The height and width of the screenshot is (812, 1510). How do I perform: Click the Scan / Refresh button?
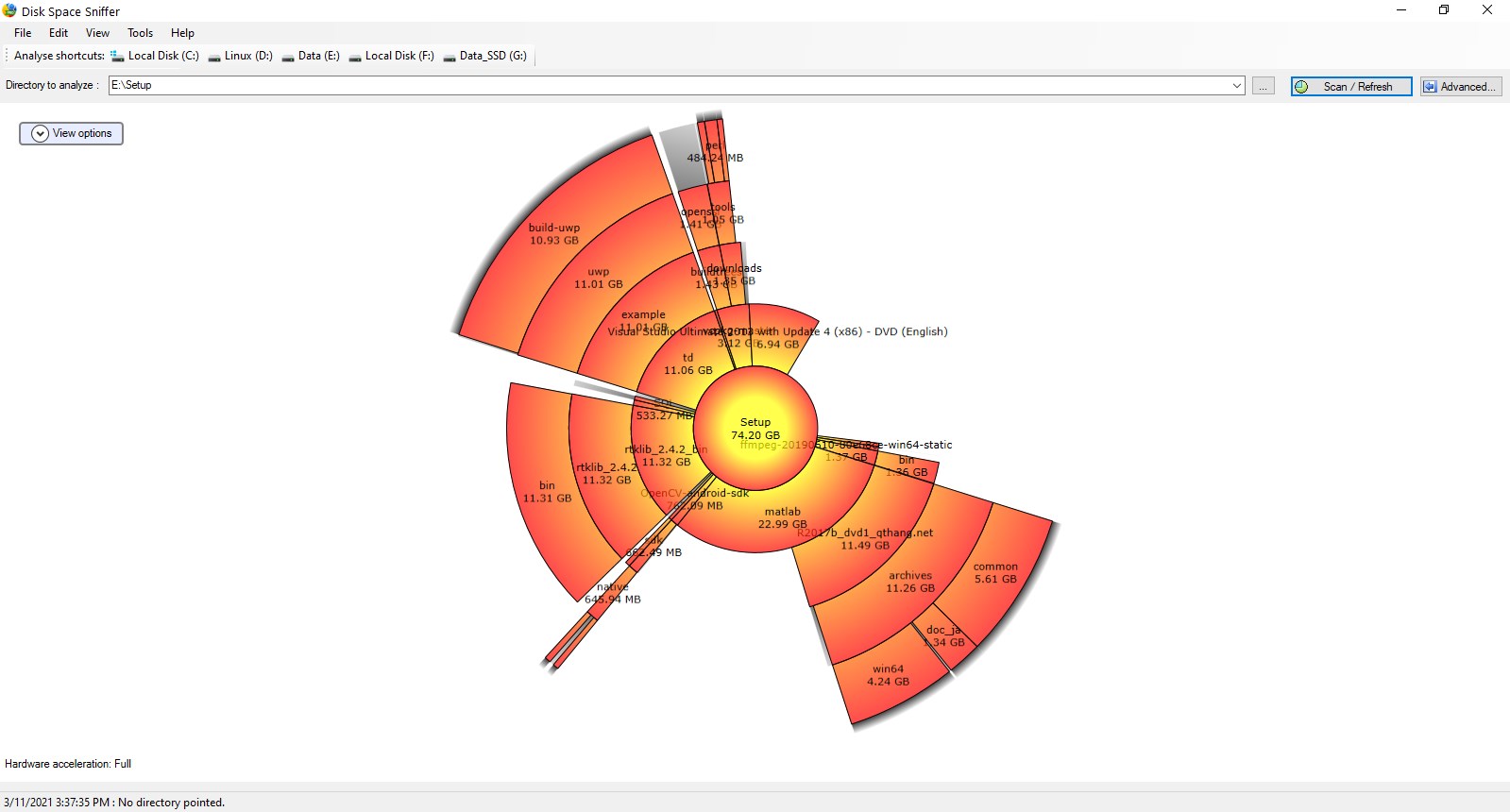point(1351,87)
